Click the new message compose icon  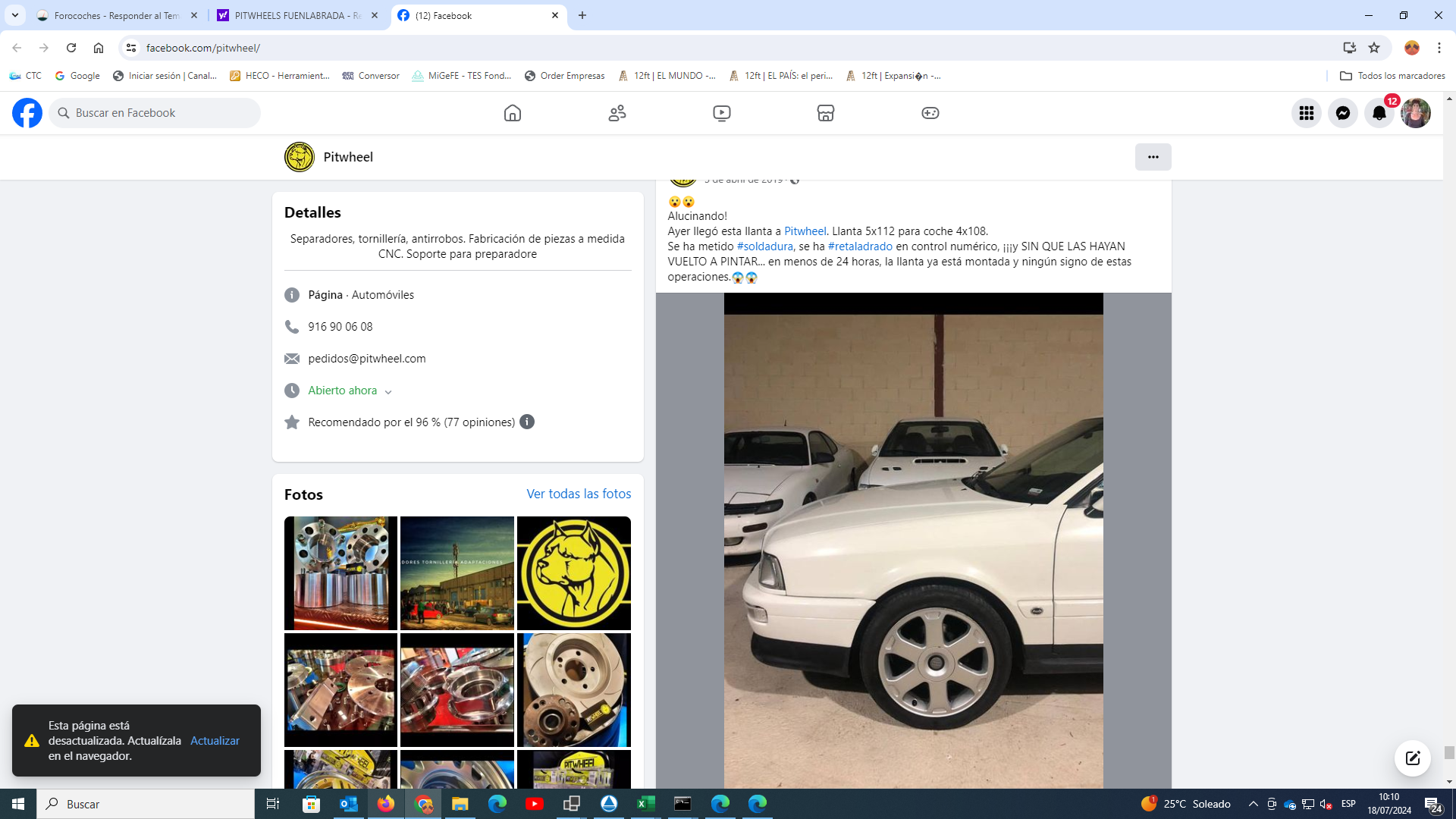[1413, 758]
